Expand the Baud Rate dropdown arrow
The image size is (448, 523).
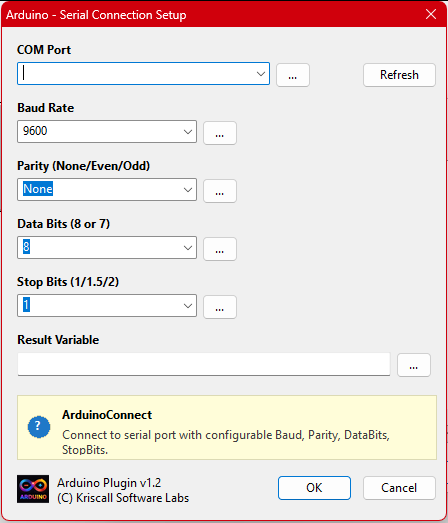point(188,132)
